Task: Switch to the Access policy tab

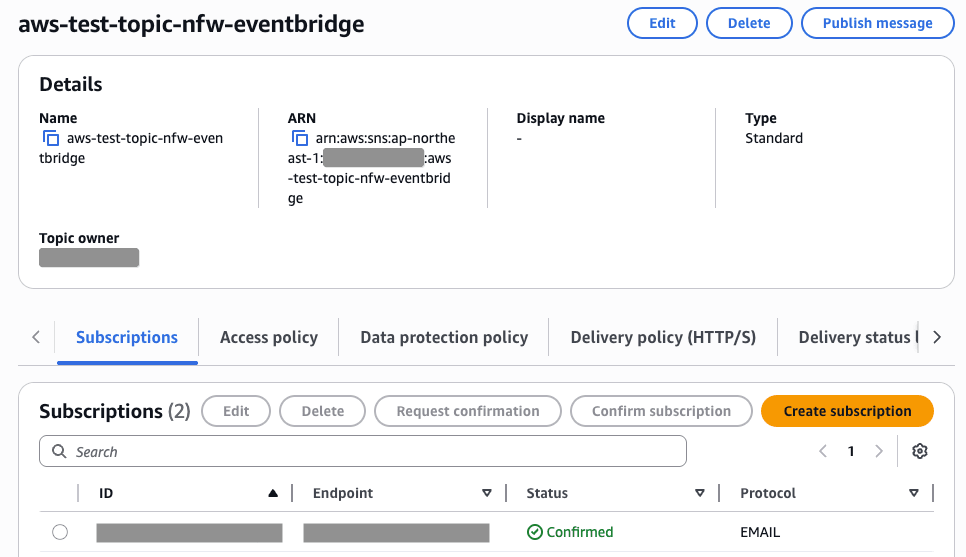Action: pyautogui.click(x=269, y=337)
